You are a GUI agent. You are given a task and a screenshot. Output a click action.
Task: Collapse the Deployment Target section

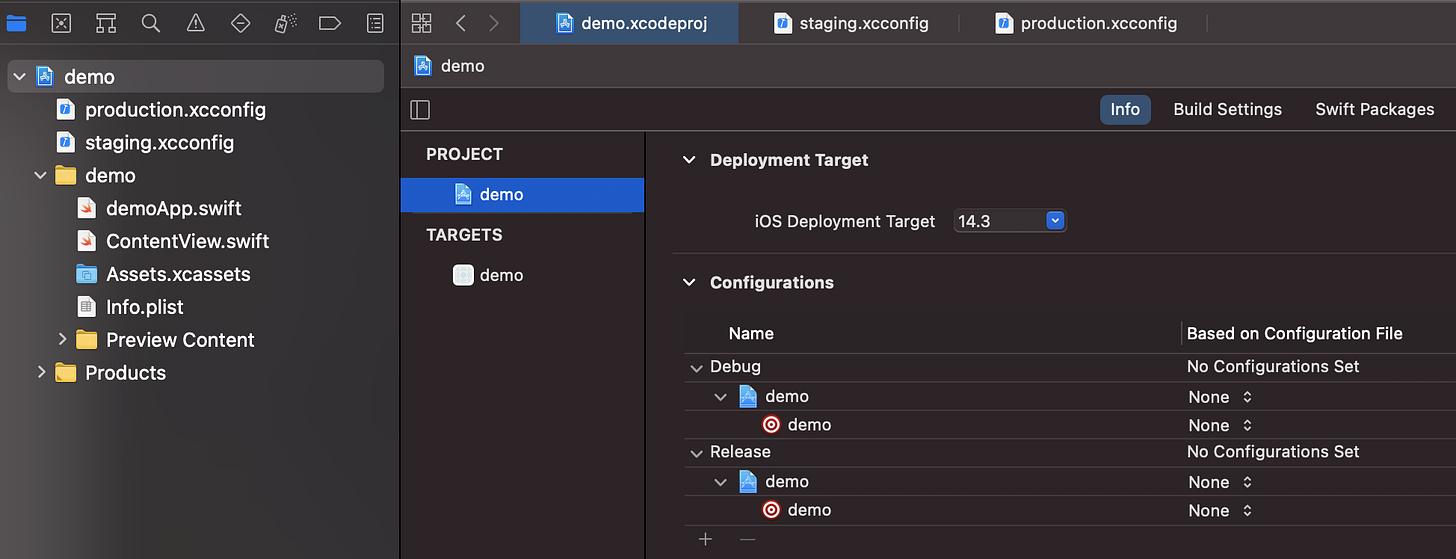[688, 160]
